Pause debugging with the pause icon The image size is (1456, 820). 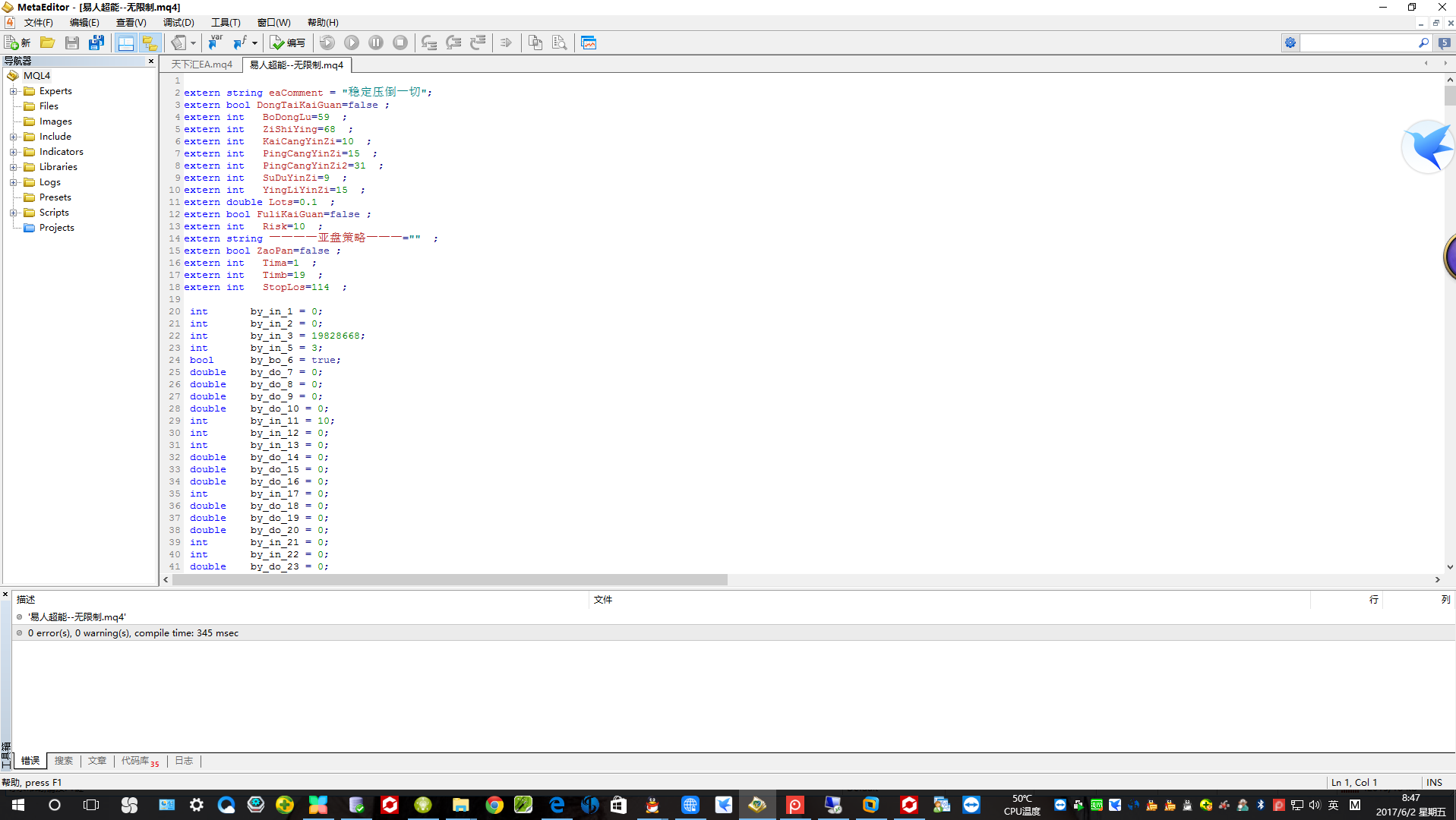376,43
